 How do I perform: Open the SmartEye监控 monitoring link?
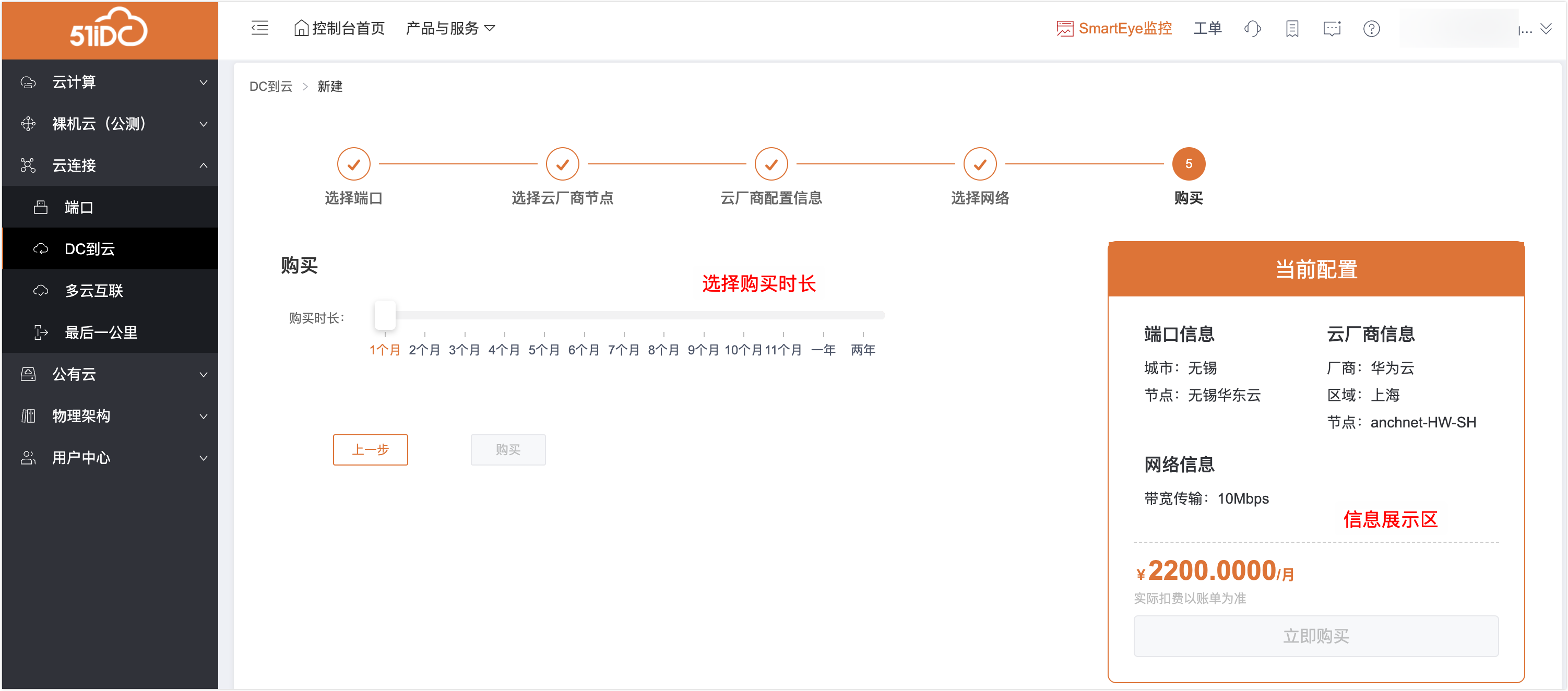1114,29
